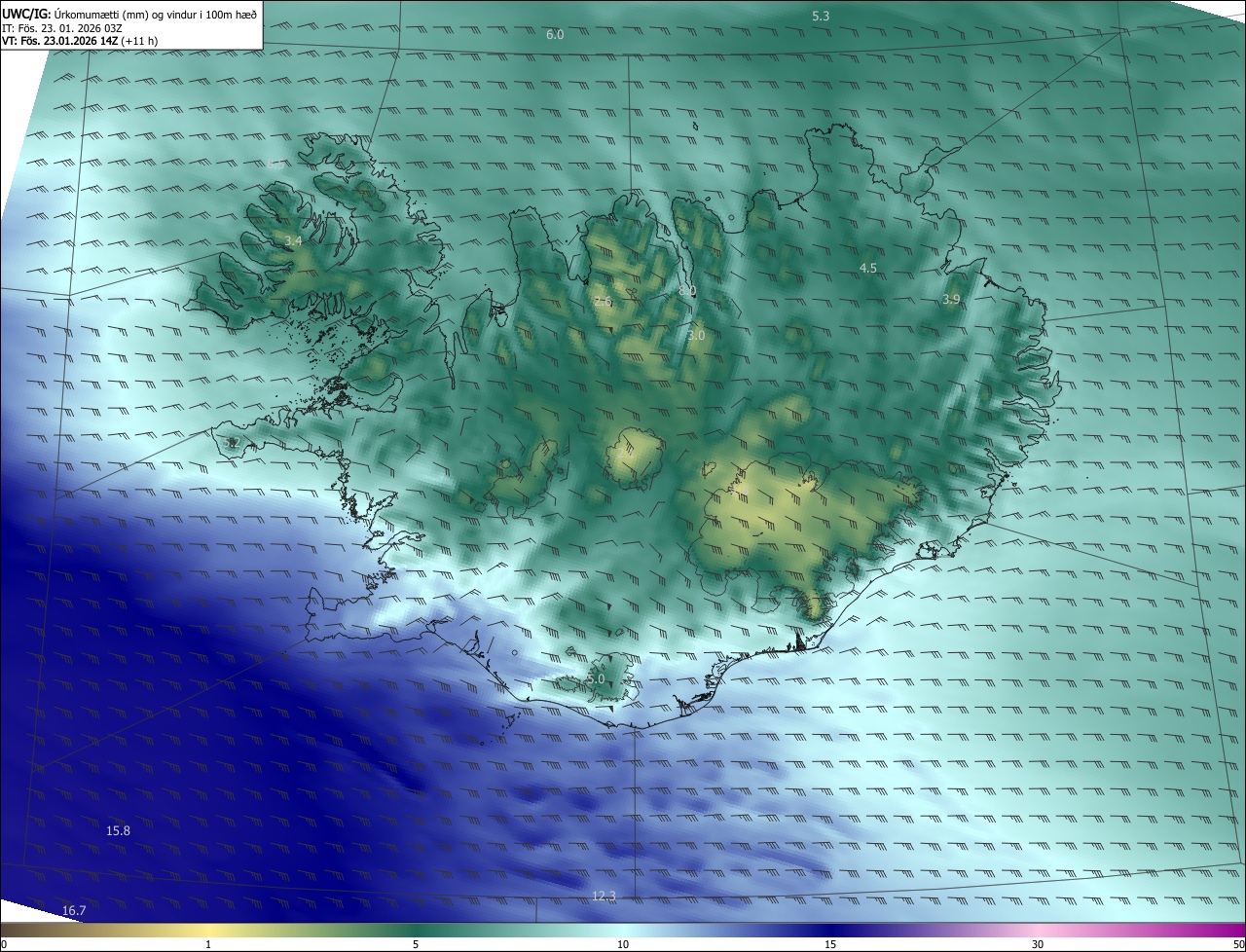Viewport: 1246px width, 952px height.
Task: Click the 4.5 value label on the map
Action: coord(868,268)
